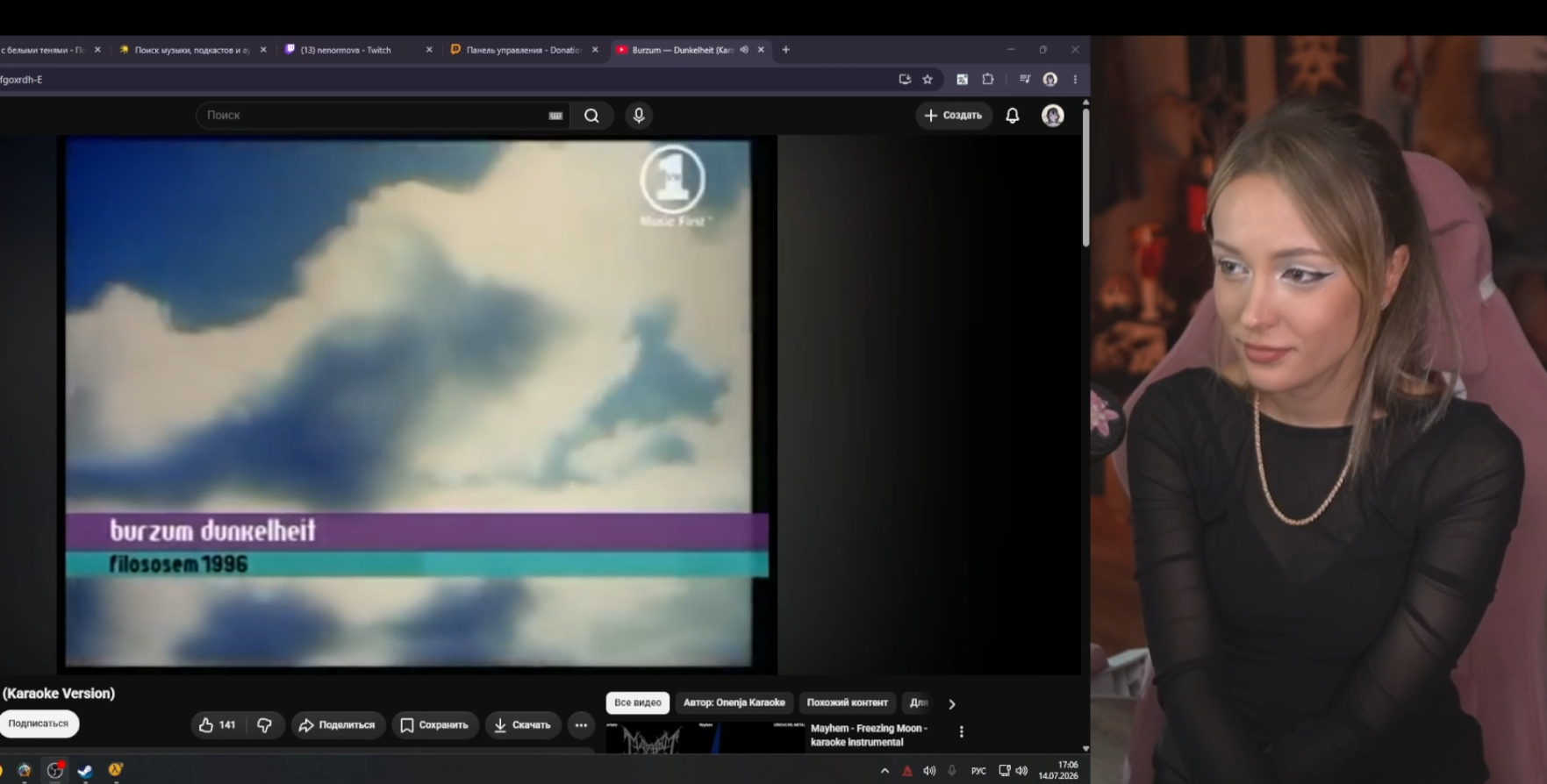Click the Burzum Dunkelheit video player
This screenshot has width=1547, height=784.
pyautogui.click(x=417, y=405)
